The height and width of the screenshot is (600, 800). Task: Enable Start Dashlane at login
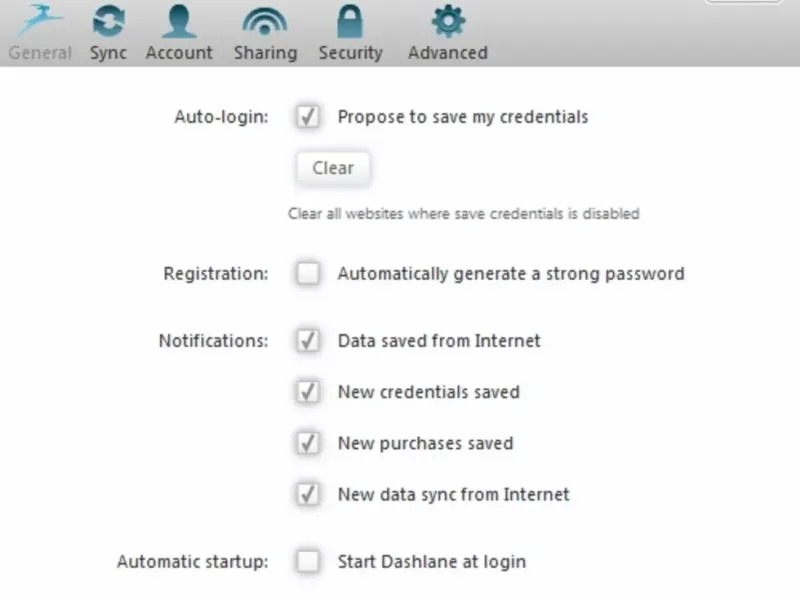pos(308,562)
